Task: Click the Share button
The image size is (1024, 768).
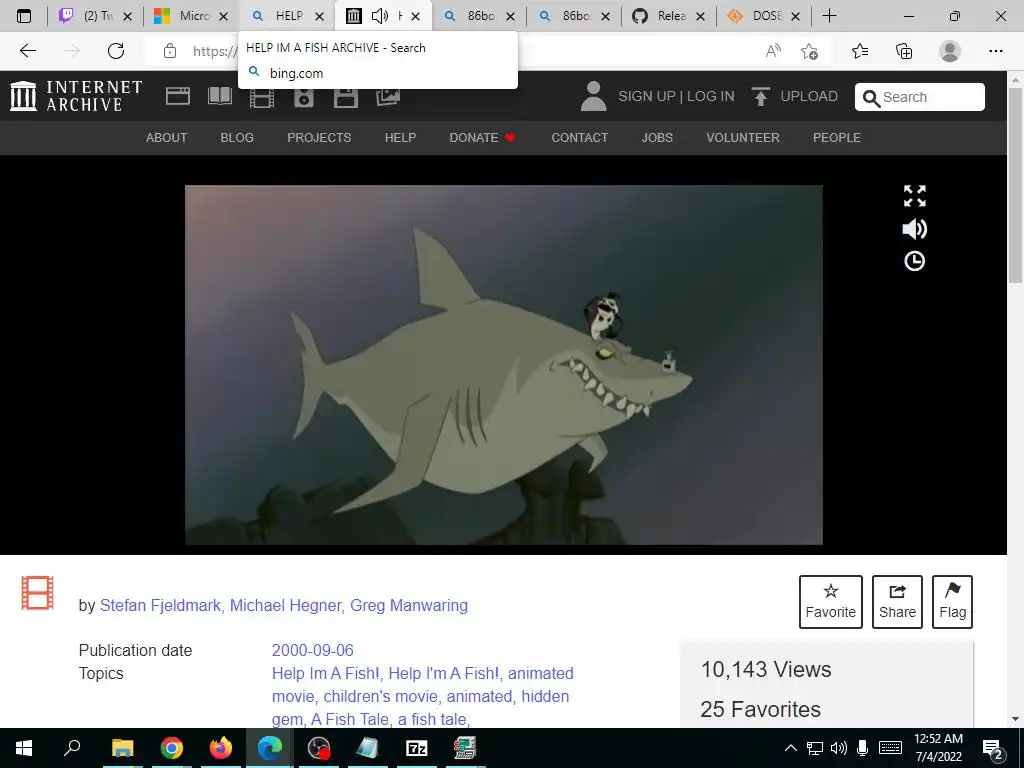Action: (897, 601)
